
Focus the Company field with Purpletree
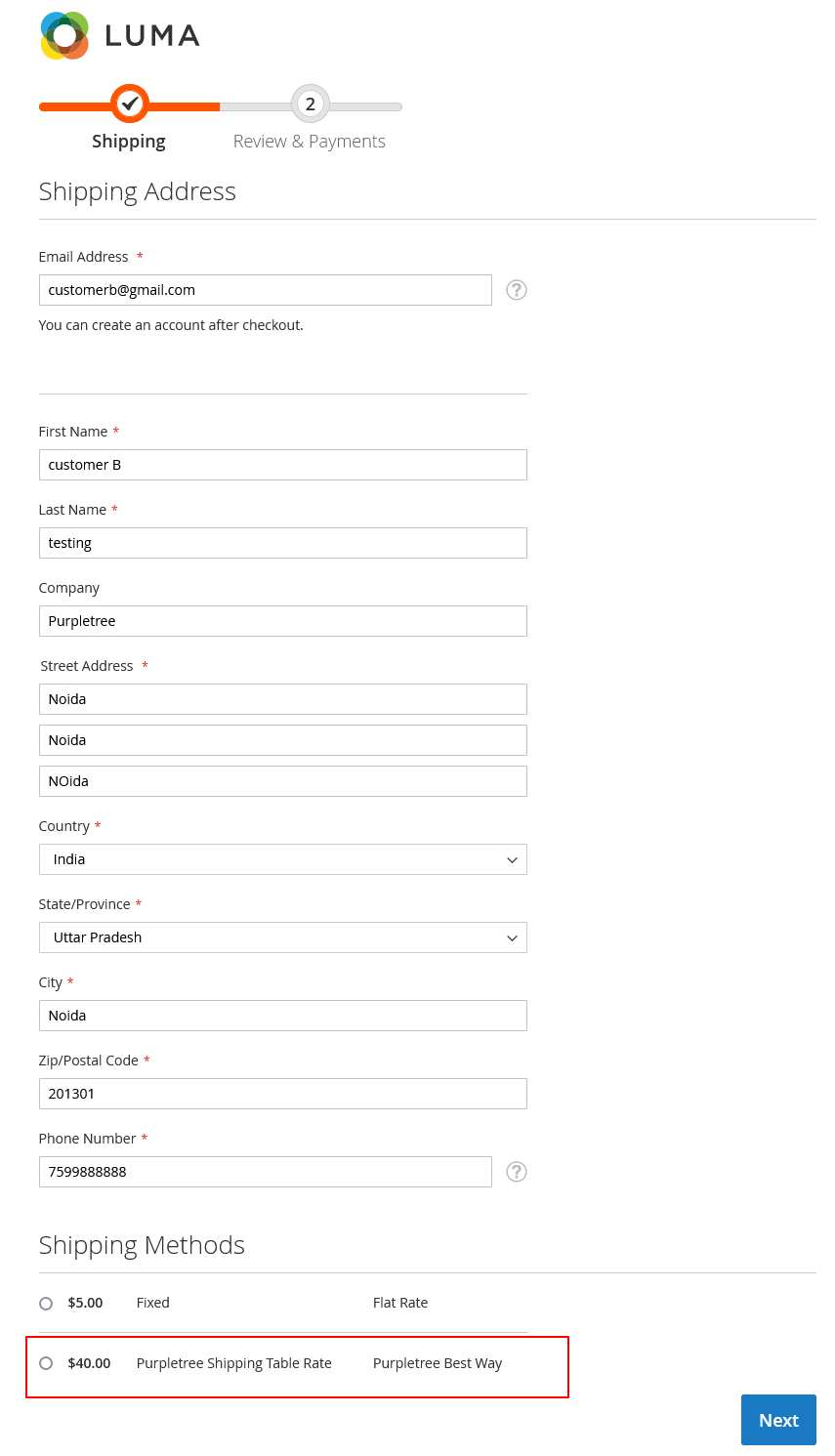point(283,621)
